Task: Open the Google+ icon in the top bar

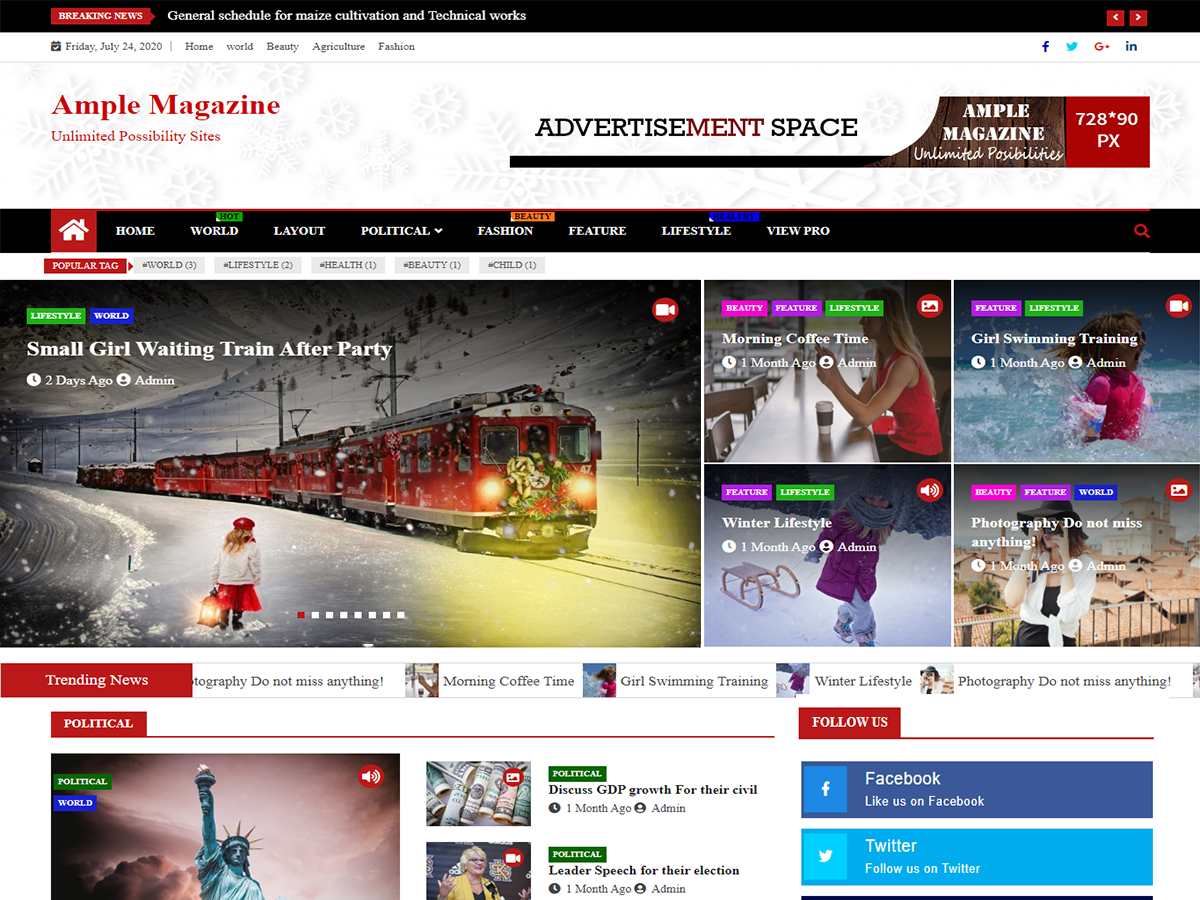Action: (x=1101, y=46)
